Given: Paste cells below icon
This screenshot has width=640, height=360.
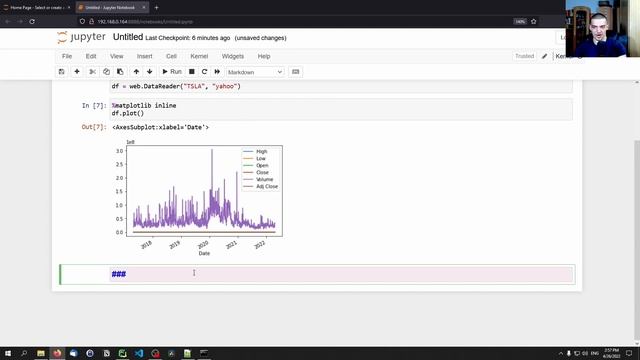Looking at the screenshot, I should pos(120,72).
